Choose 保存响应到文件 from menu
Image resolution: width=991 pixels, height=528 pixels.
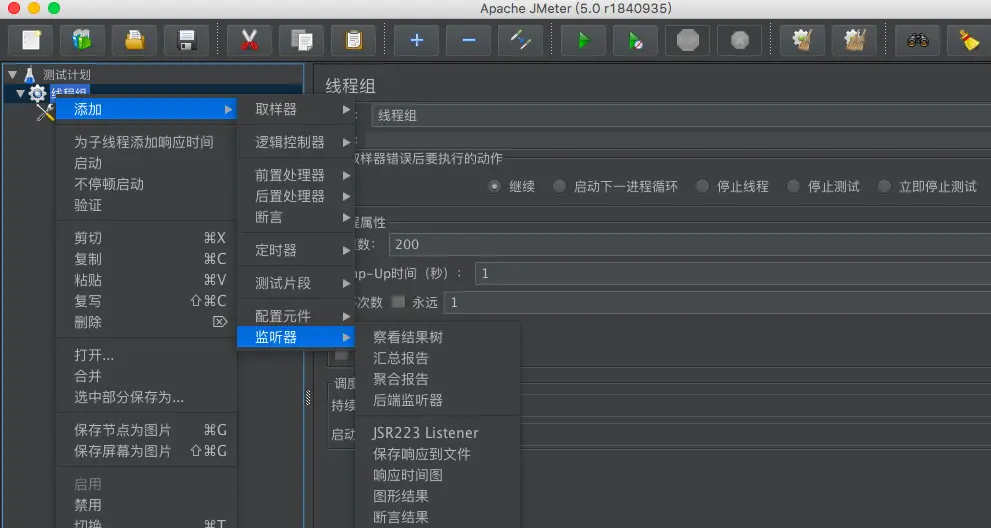(437, 454)
